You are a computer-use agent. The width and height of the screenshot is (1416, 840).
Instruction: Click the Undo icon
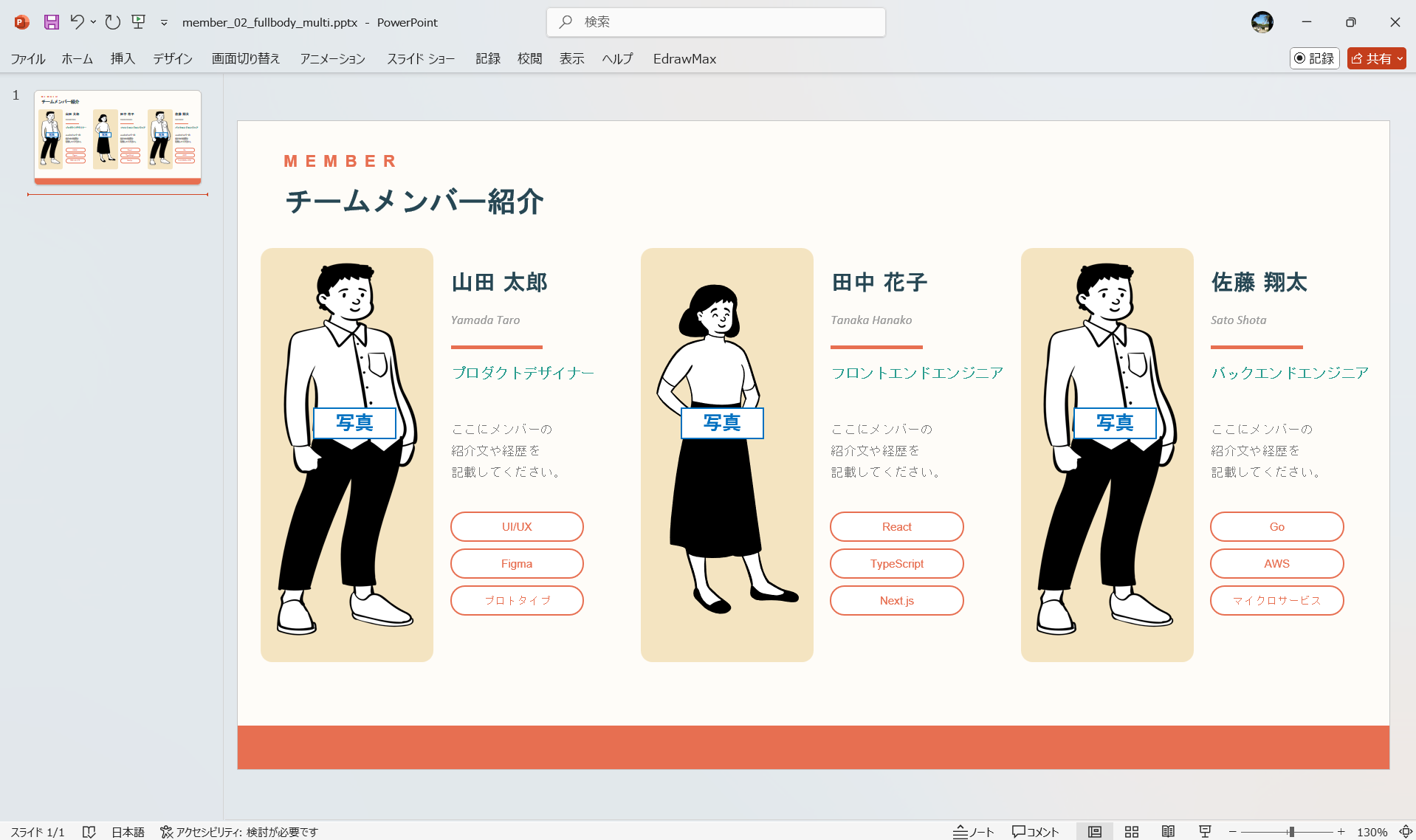click(x=77, y=22)
